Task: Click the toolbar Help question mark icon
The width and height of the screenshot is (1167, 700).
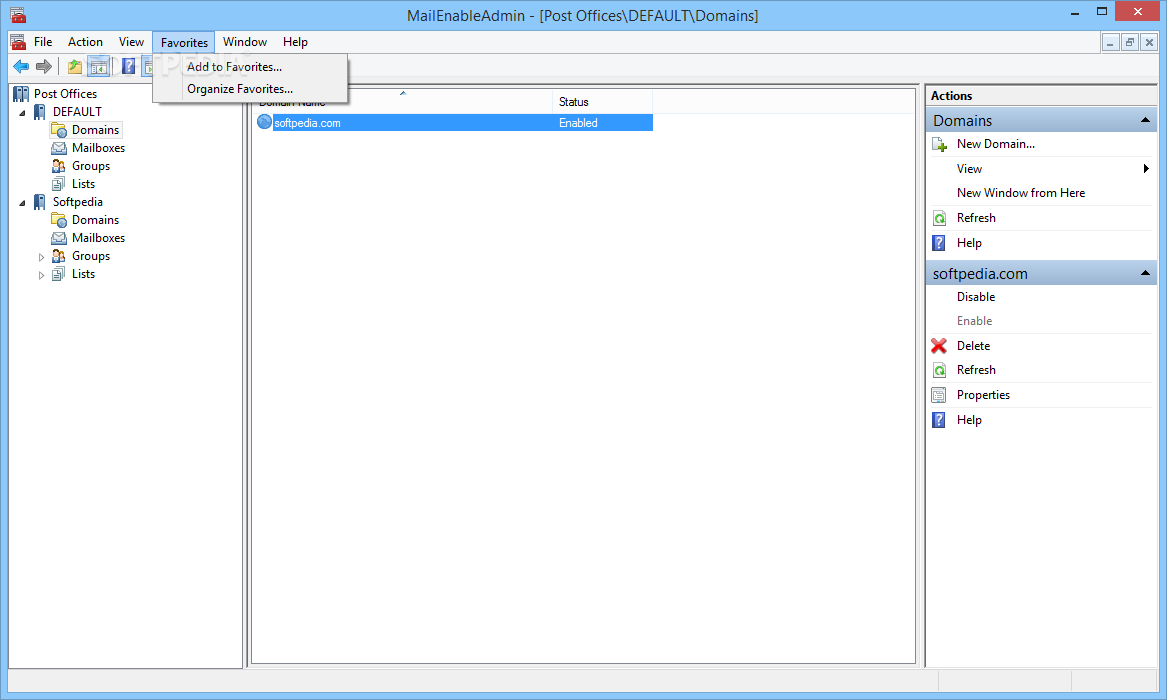Action: click(x=128, y=67)
